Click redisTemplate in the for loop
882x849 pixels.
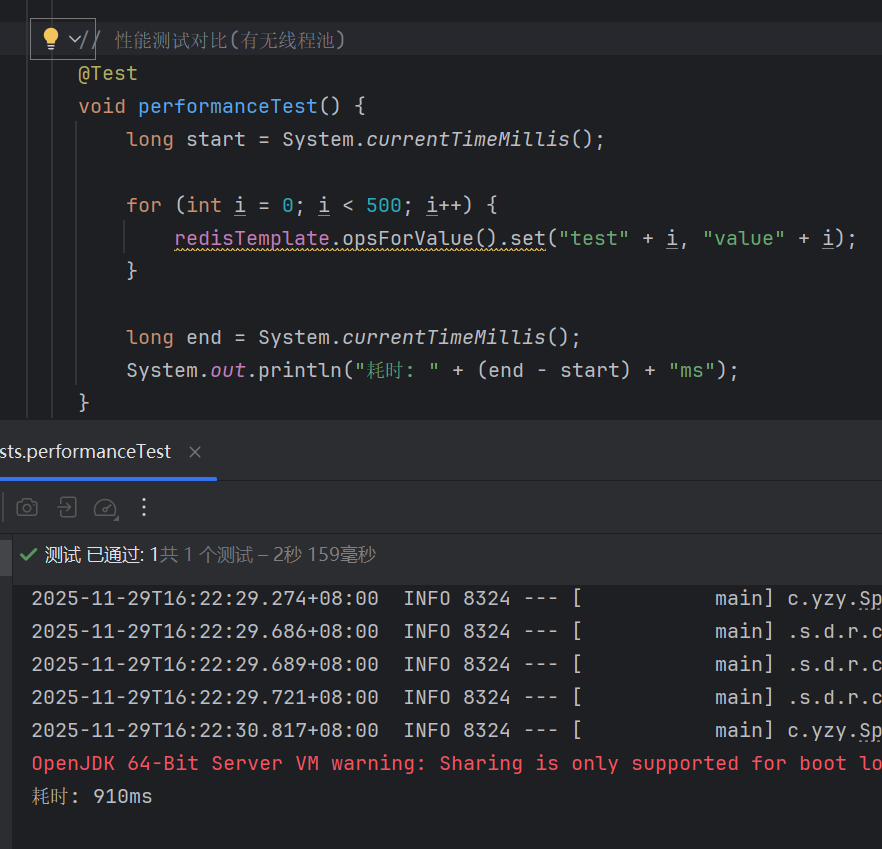(x=251, y=239)
